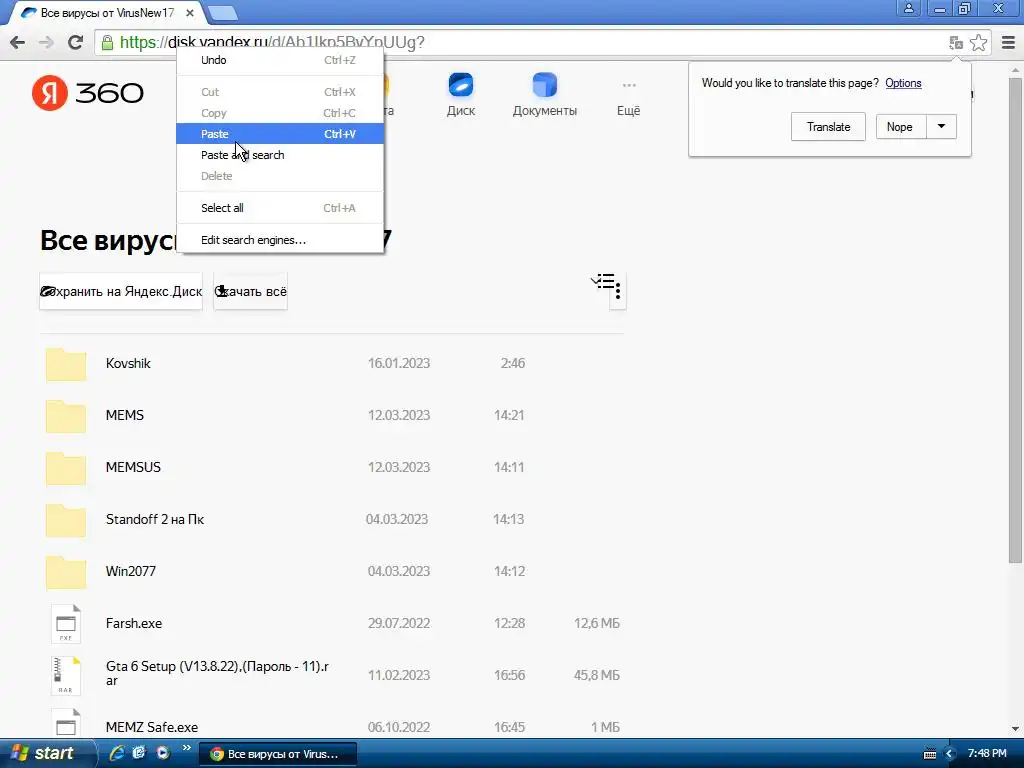Expand the quick launch overflow chevron
Screen dimensions: 1024x768
pyautogui.click(x=187, y=748)
